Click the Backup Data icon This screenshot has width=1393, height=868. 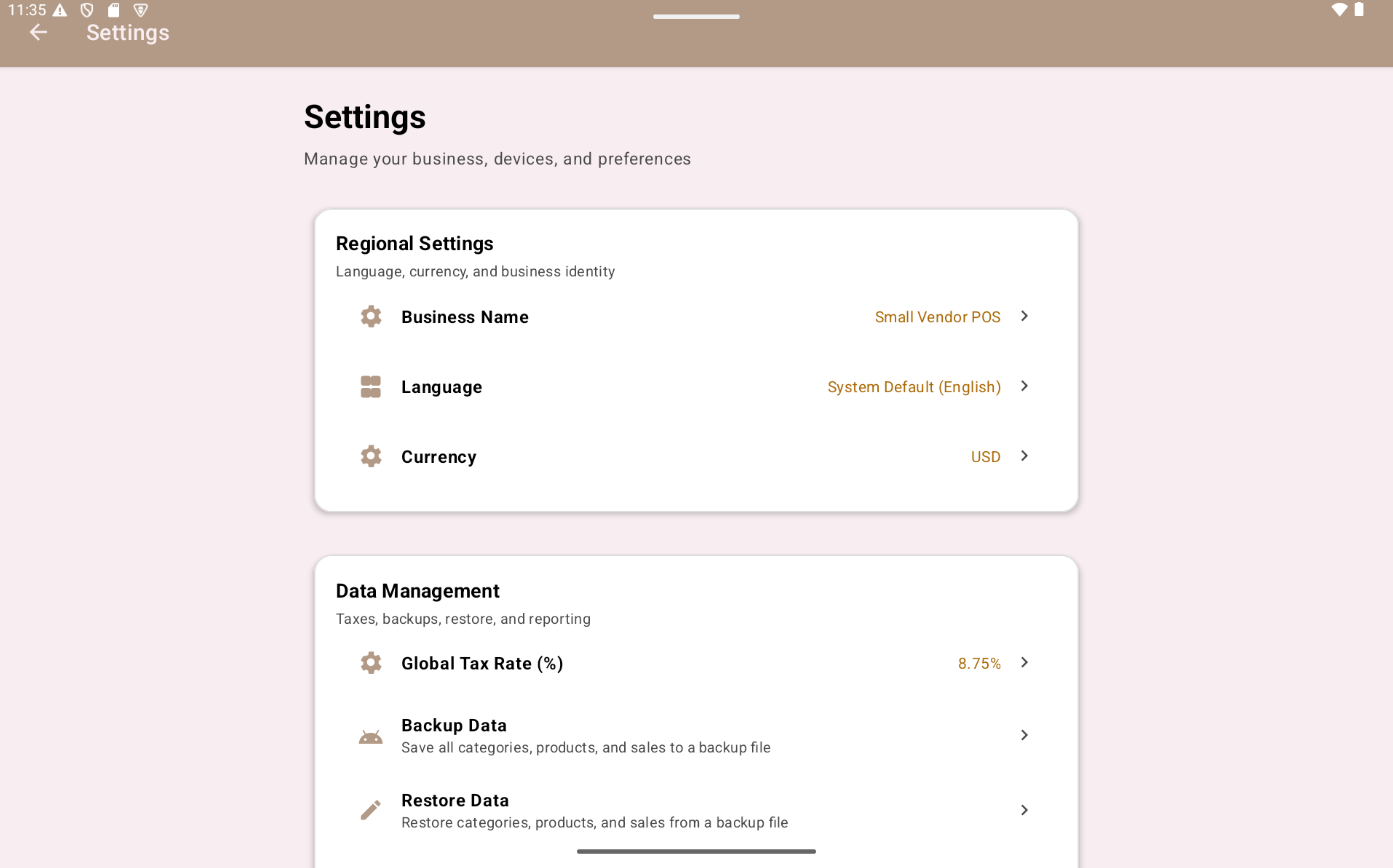[x=371, y=735]
